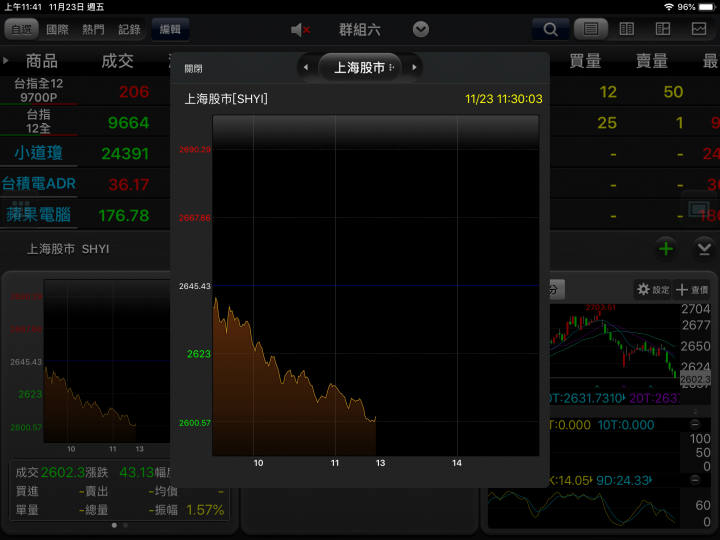Viewport: 720px width, 540px height.
Task: Tap the large popup intraday chart
Action: point(375,286)
